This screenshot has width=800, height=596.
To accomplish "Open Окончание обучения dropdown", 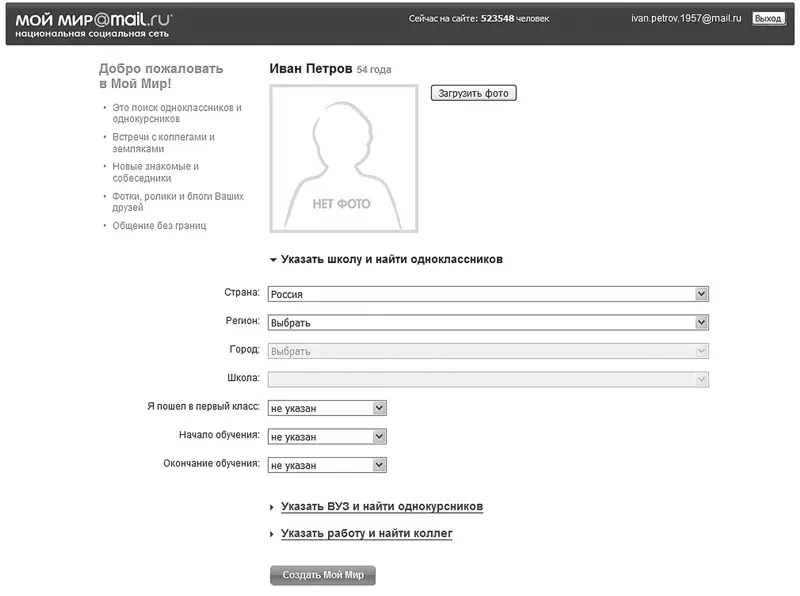I will pos(326,465).
